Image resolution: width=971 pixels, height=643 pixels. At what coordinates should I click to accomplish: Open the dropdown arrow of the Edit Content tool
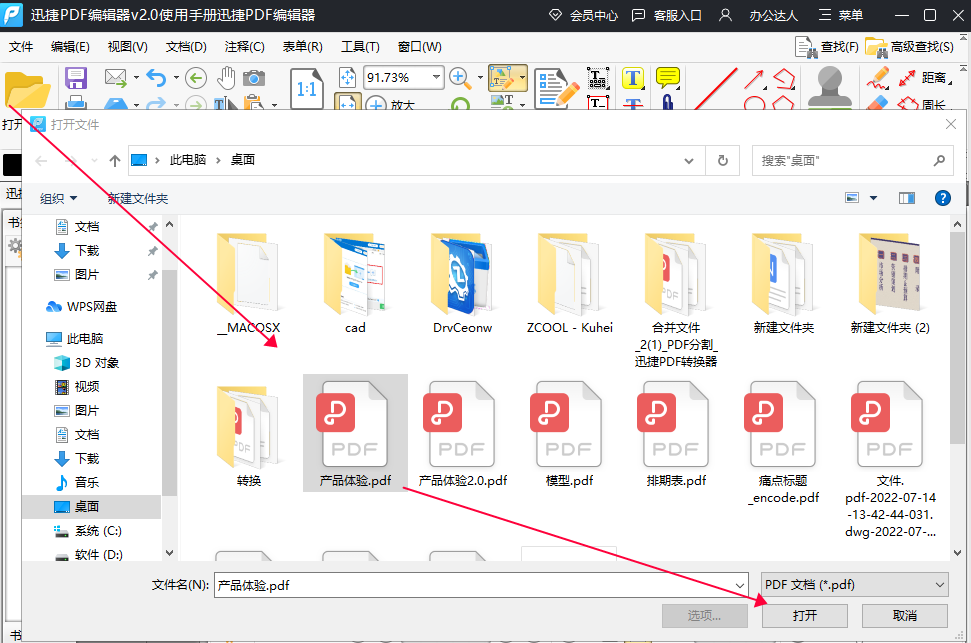(522, 78)
